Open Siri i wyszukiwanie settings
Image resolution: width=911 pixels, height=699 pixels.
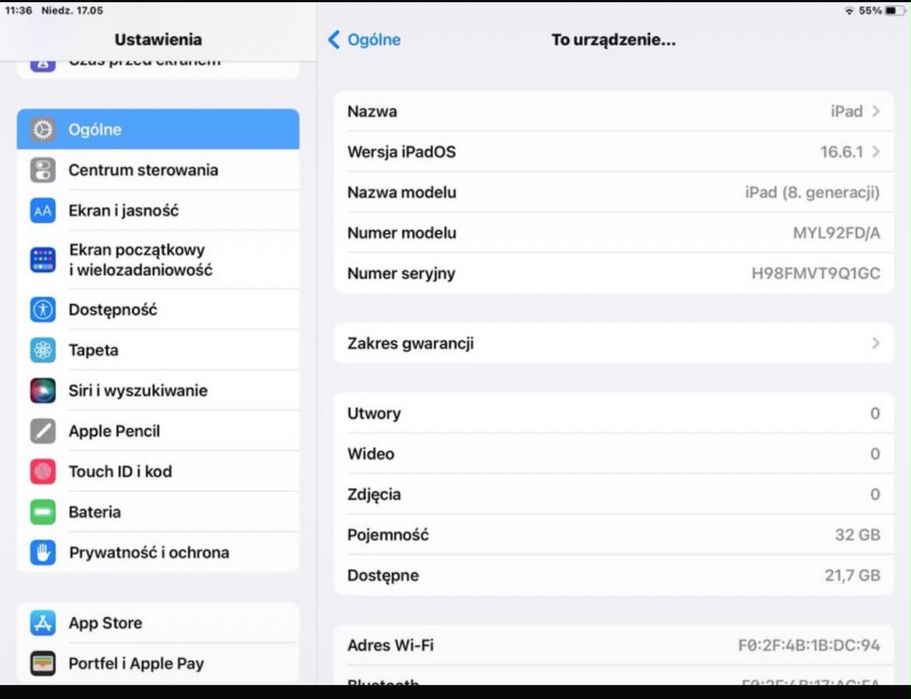point(158,390)
